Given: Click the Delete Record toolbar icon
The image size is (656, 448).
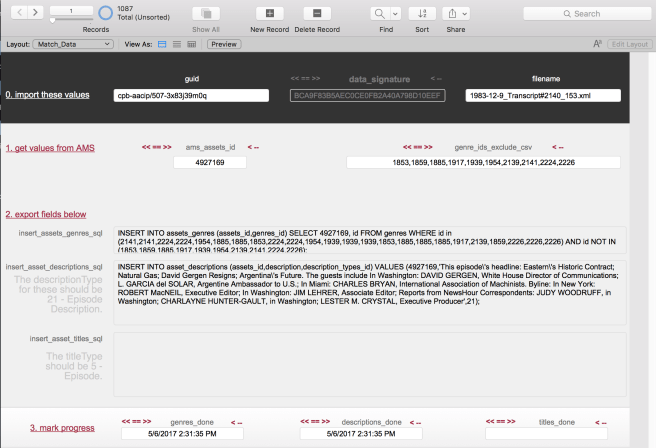Looking at the screenshot, I should 316,13.
